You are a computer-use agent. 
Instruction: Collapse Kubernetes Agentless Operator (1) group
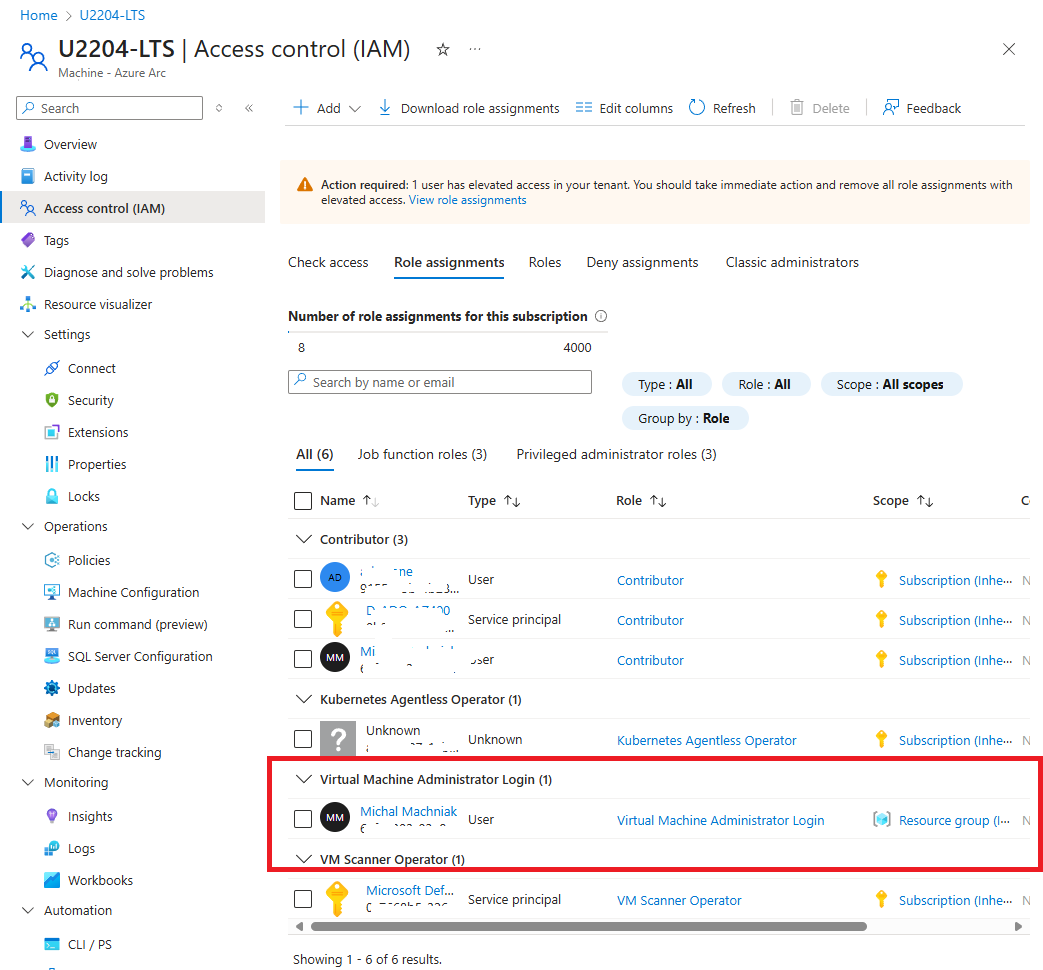click(303, 699)
